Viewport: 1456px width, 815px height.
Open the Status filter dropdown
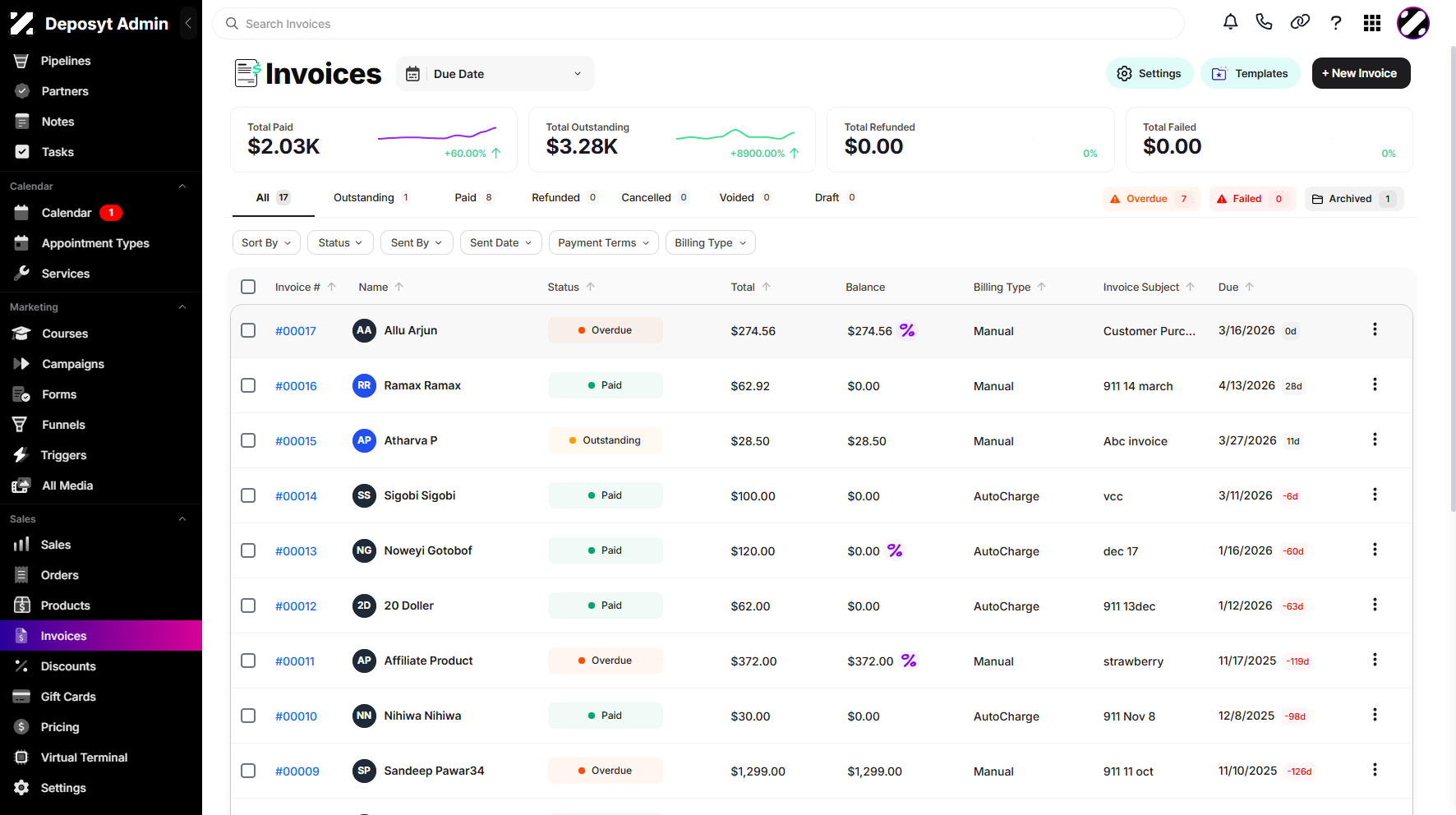click(x=340, y=242)
